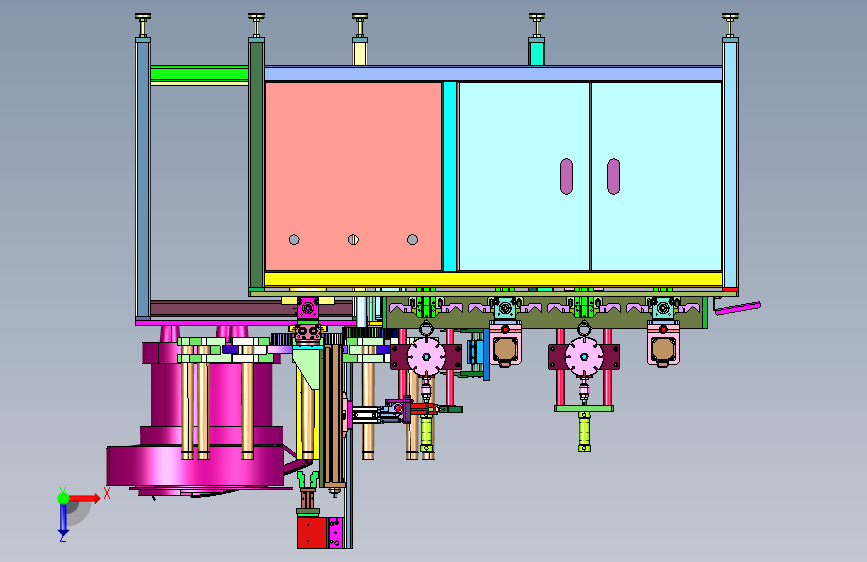Select the large magenta feeder bowl base
Image resolution: width=867 pixels, height=562 pixels.
tap(196, 465)
